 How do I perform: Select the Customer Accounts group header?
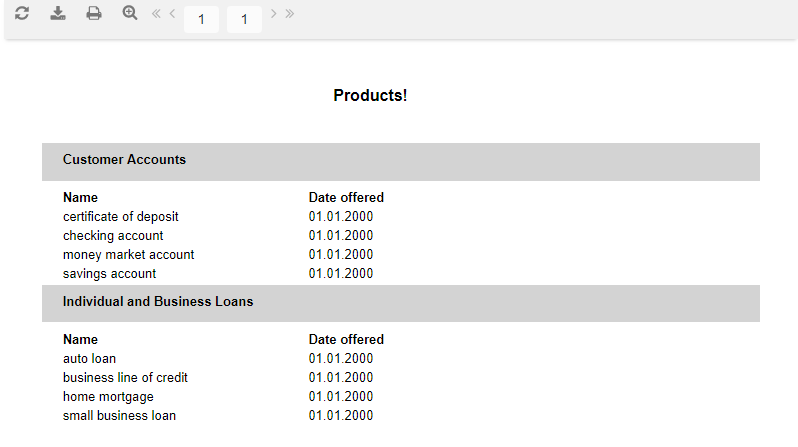click(x=401, y=162)
